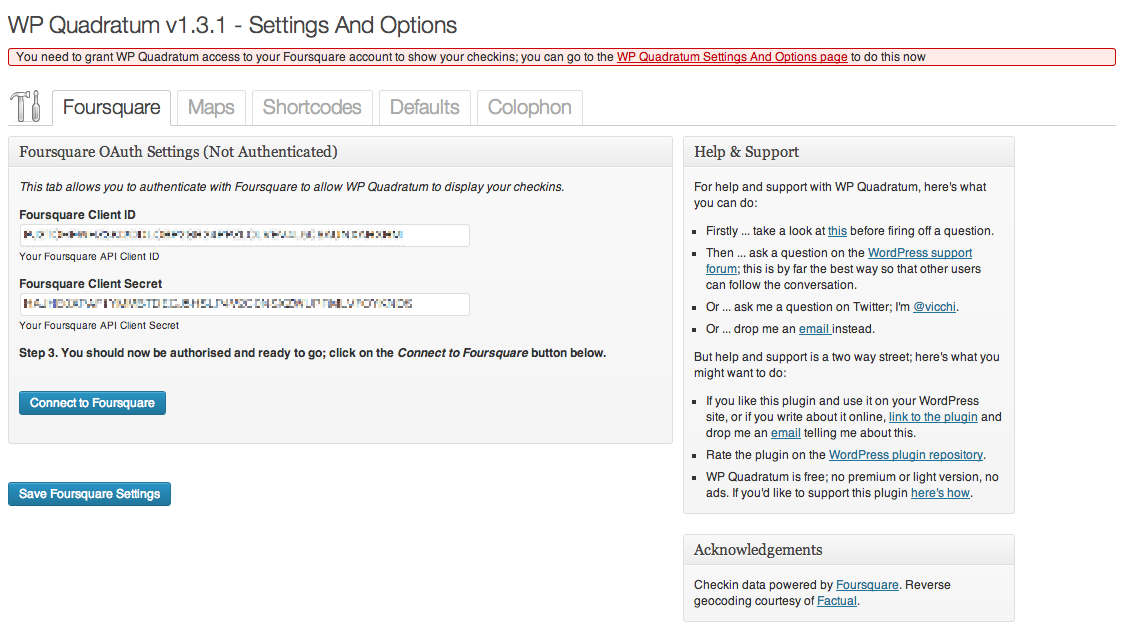Select the Foursquare tab

112,107
